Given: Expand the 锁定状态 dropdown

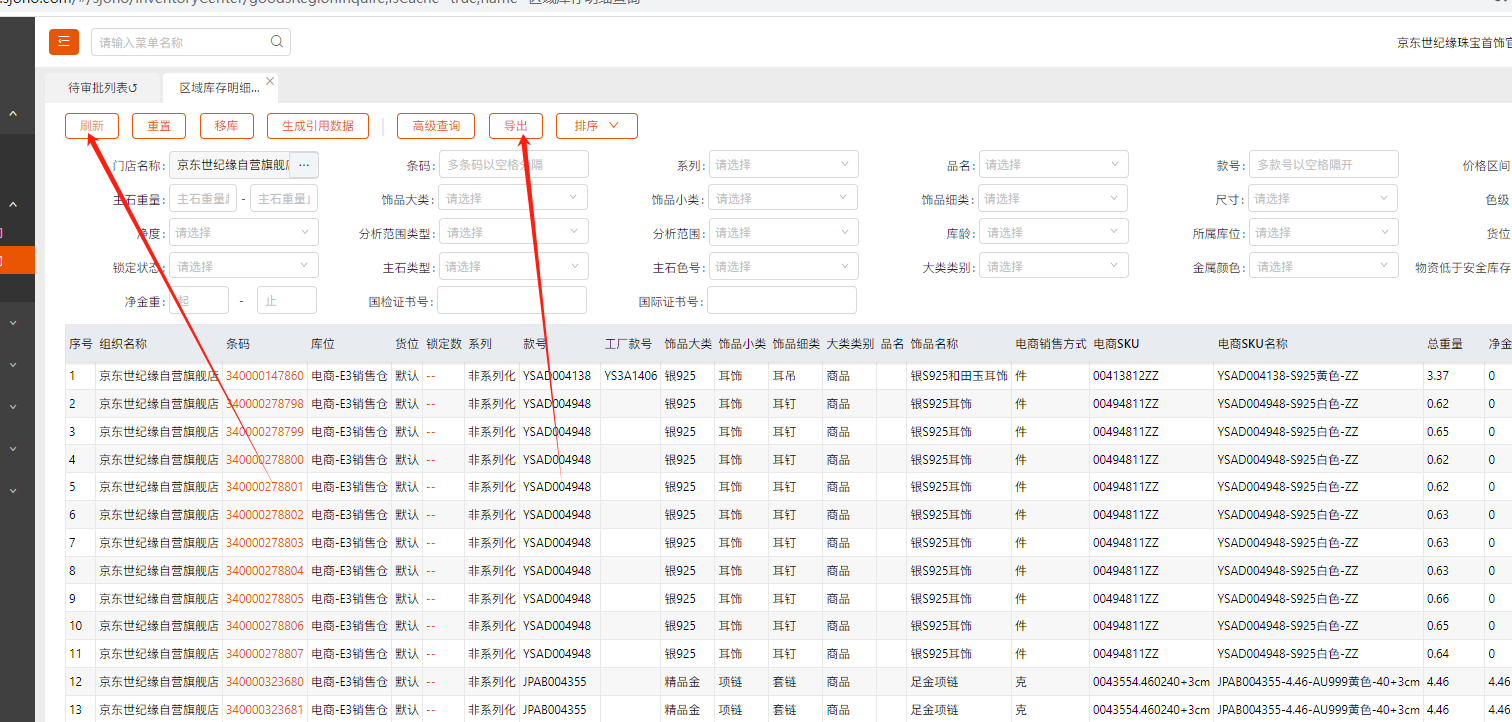Looking at the screenshot, I should tap(243, 266).
